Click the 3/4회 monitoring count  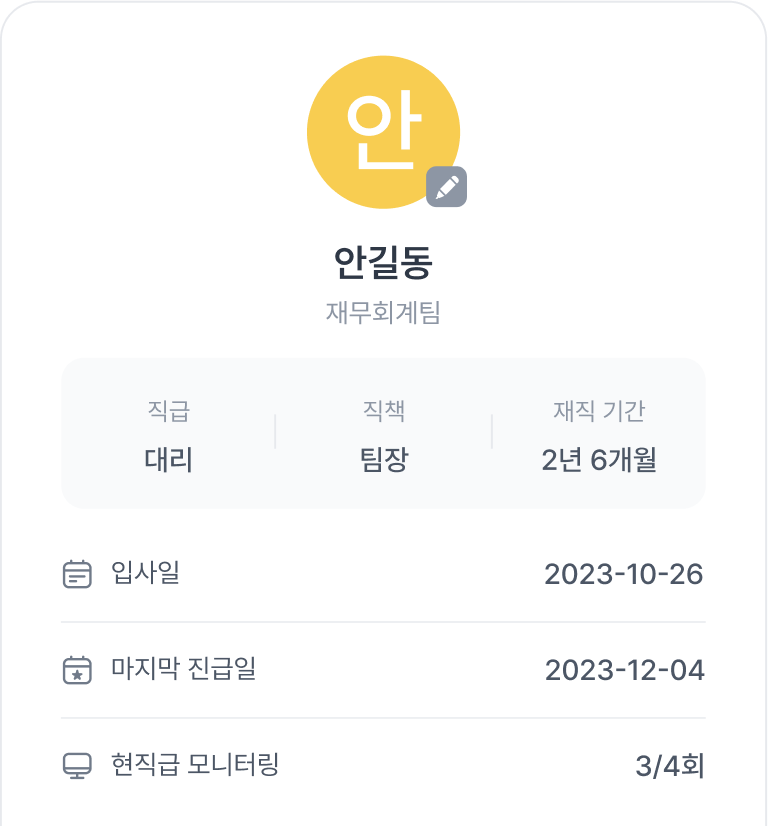point(669,766)
